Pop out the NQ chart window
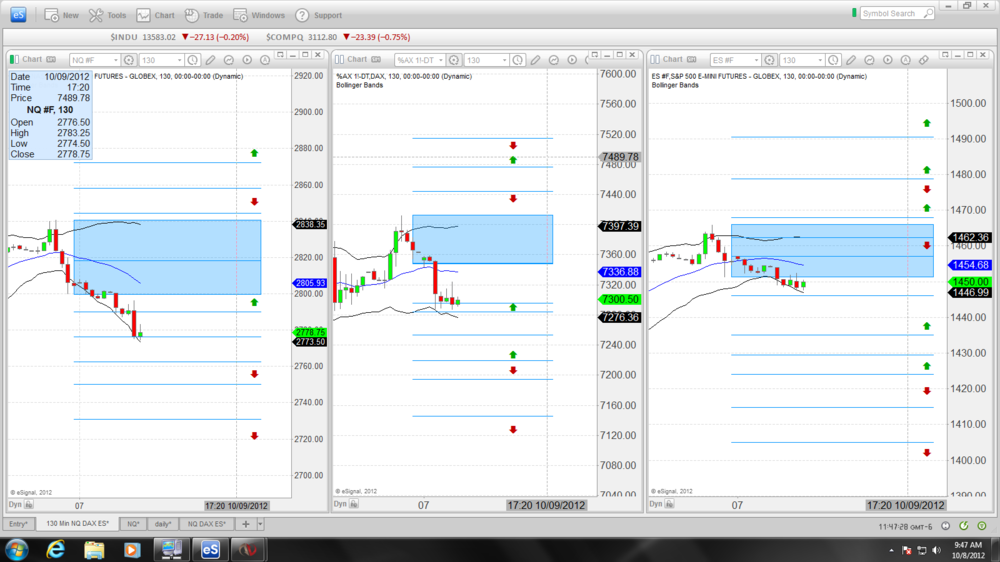 coord(280,55)
